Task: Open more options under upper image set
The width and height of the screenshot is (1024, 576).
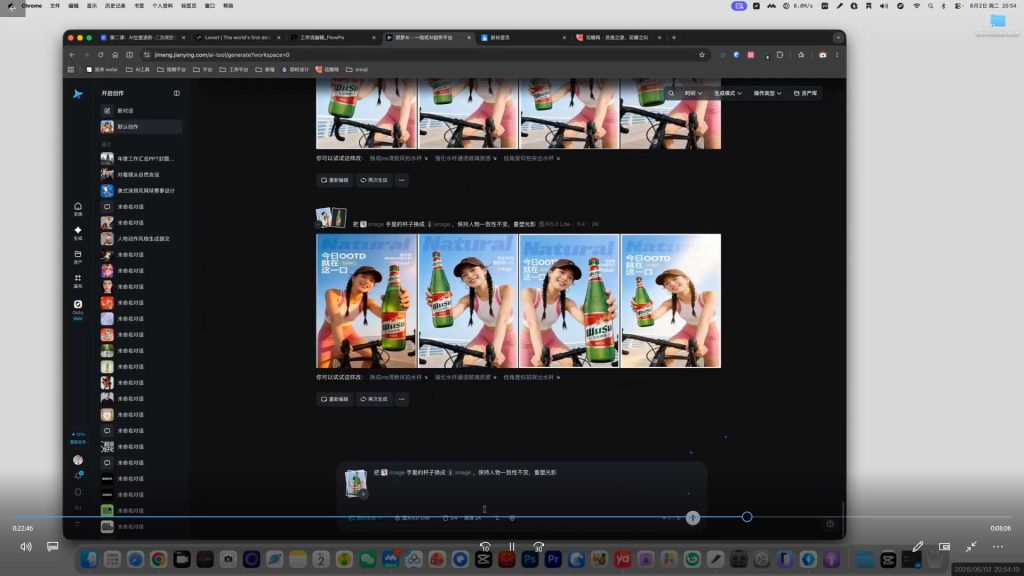Action: click(402, 180)
